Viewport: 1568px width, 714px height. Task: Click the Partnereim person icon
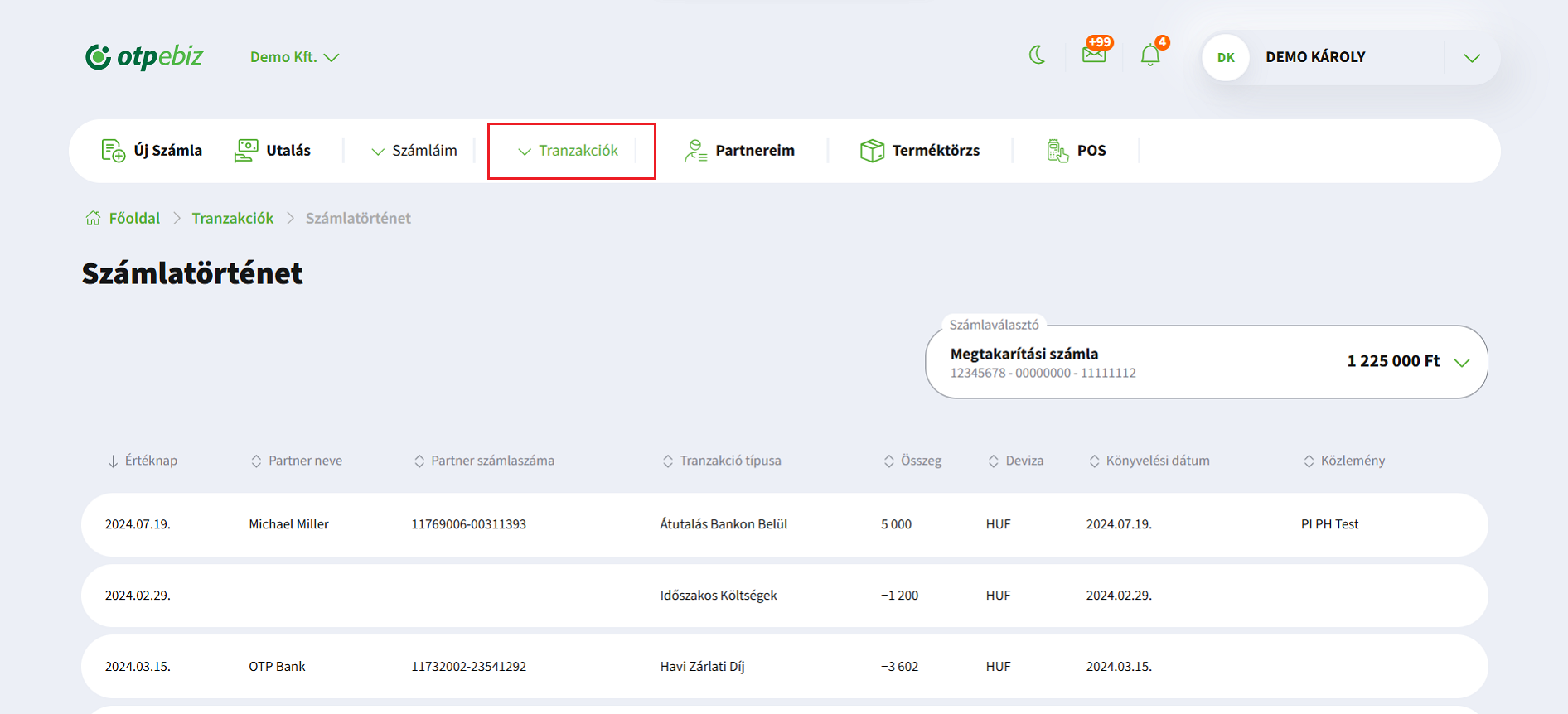695,151
